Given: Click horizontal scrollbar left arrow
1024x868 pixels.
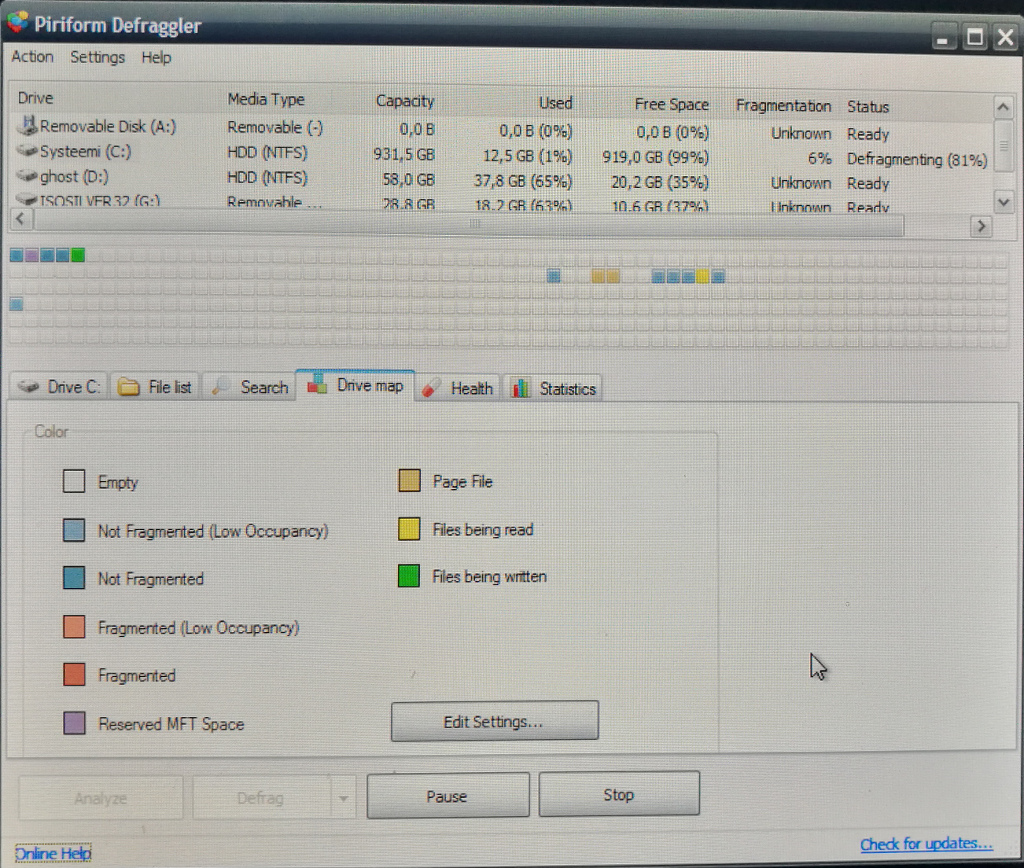Looking at the screenshot, I should (x=21, y=219).
